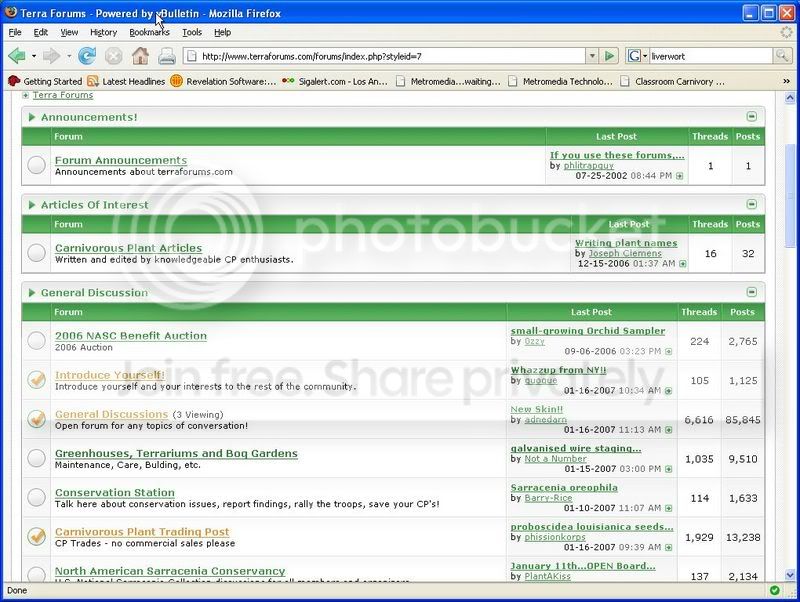
Task: Open the Metromedia Technolo... bookmark
Action: 561,81
